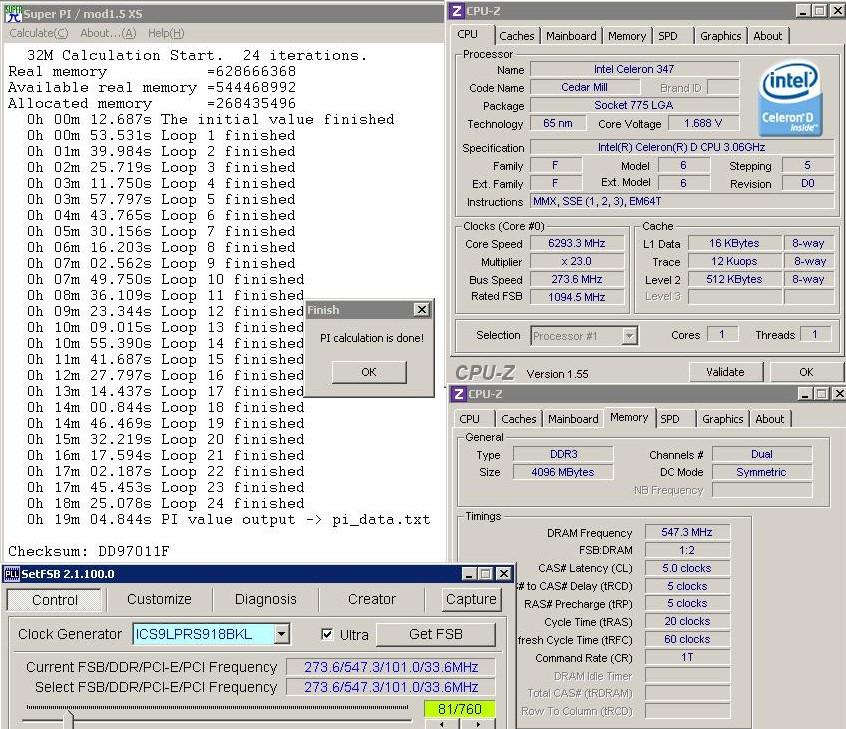The image size is (846, 729).
Task: Click the Level 2 512 KBytes cache value
Action: 734,279
